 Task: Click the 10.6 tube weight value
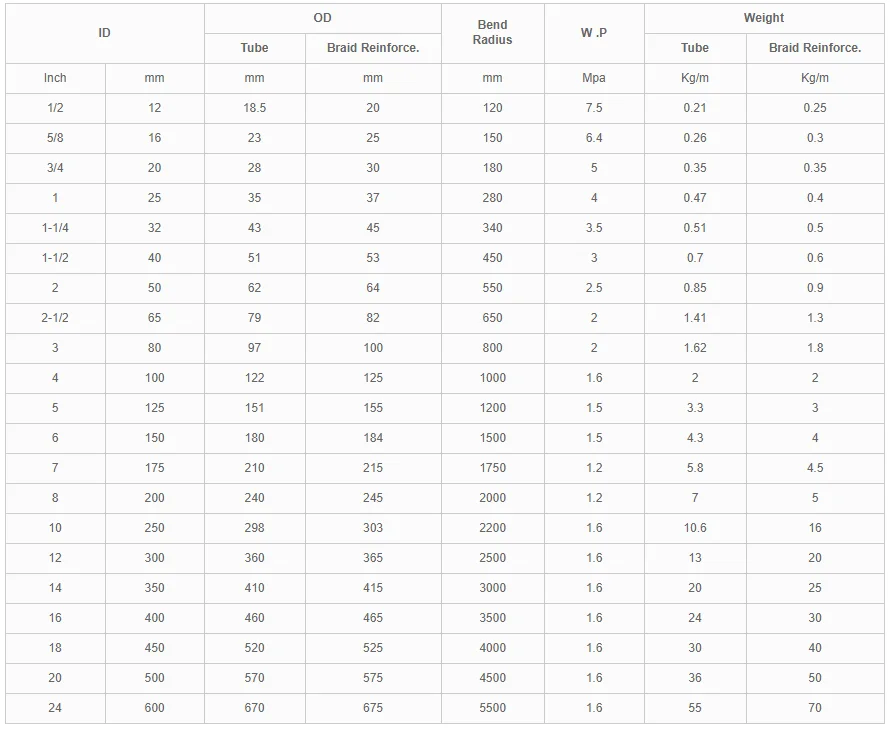pyautogui.click(x=695, y=528)
